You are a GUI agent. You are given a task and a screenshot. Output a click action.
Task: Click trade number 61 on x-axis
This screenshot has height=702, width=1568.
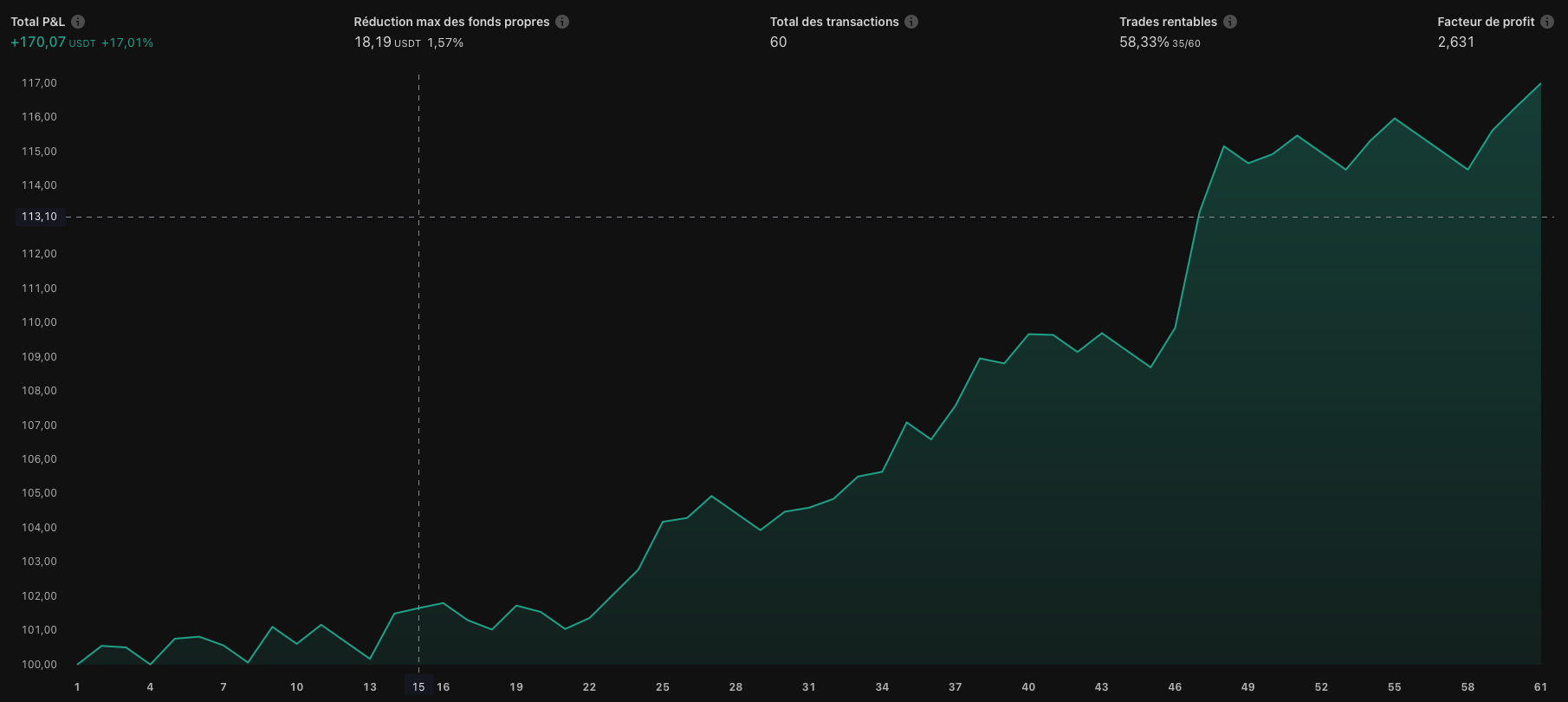[x=1540, y=686]
